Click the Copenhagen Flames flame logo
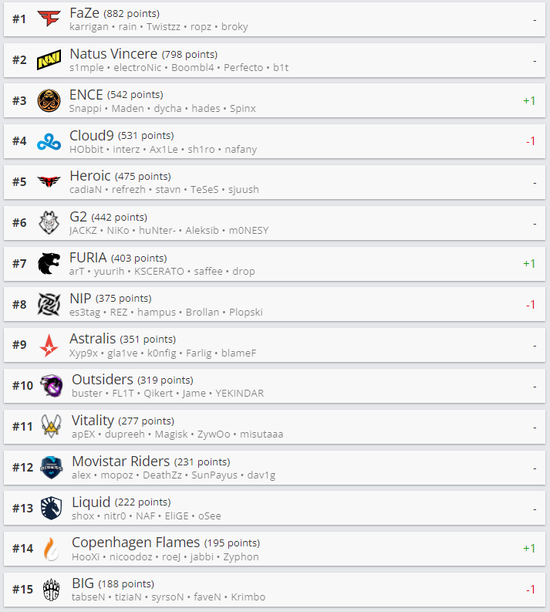Screen dimensions: 550x612 [x=51, y=548]
